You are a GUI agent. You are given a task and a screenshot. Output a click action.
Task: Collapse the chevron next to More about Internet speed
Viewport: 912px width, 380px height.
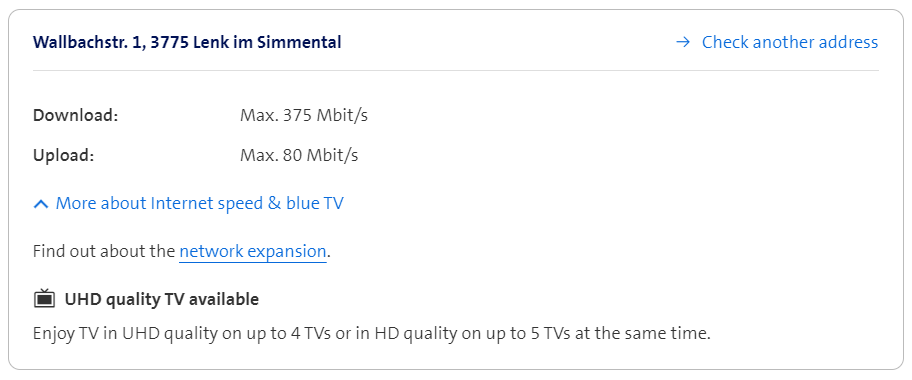pos(41,204)
